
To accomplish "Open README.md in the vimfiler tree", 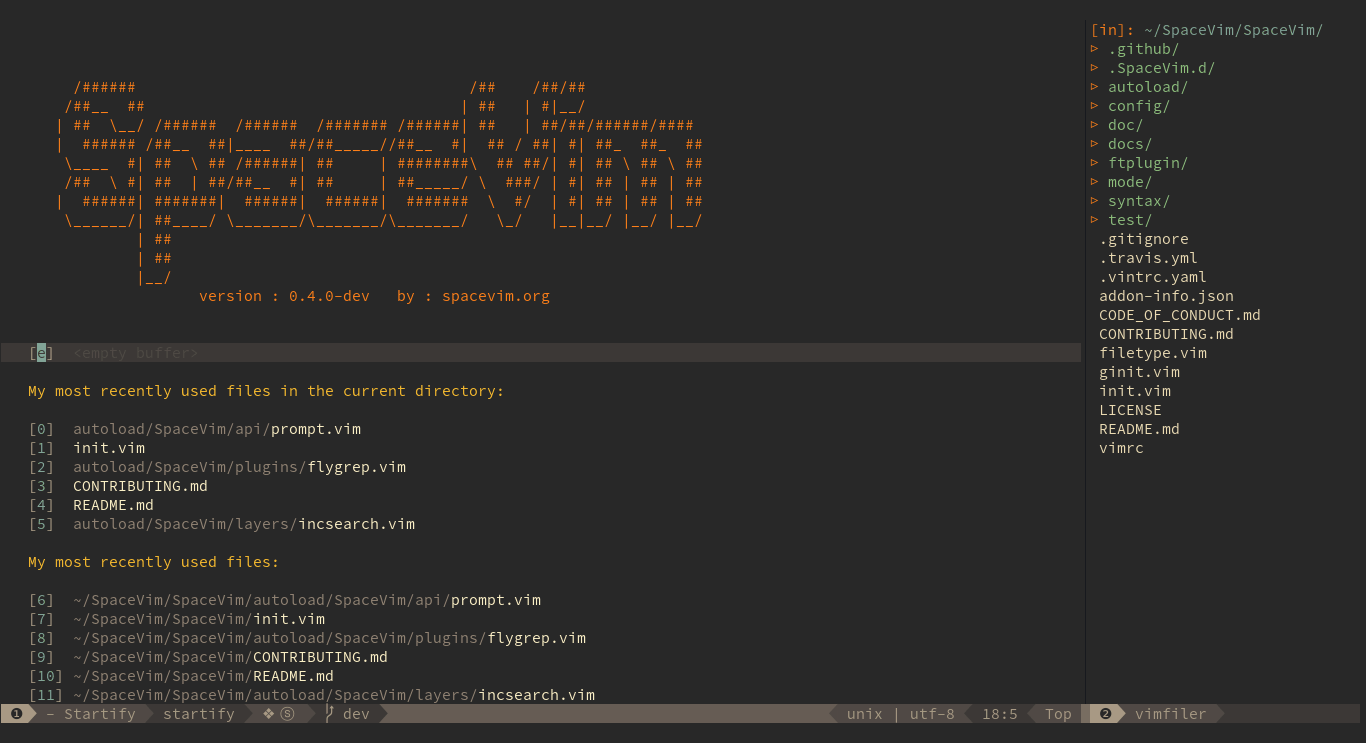I will pyautogui.click(x=1139, y=429).
